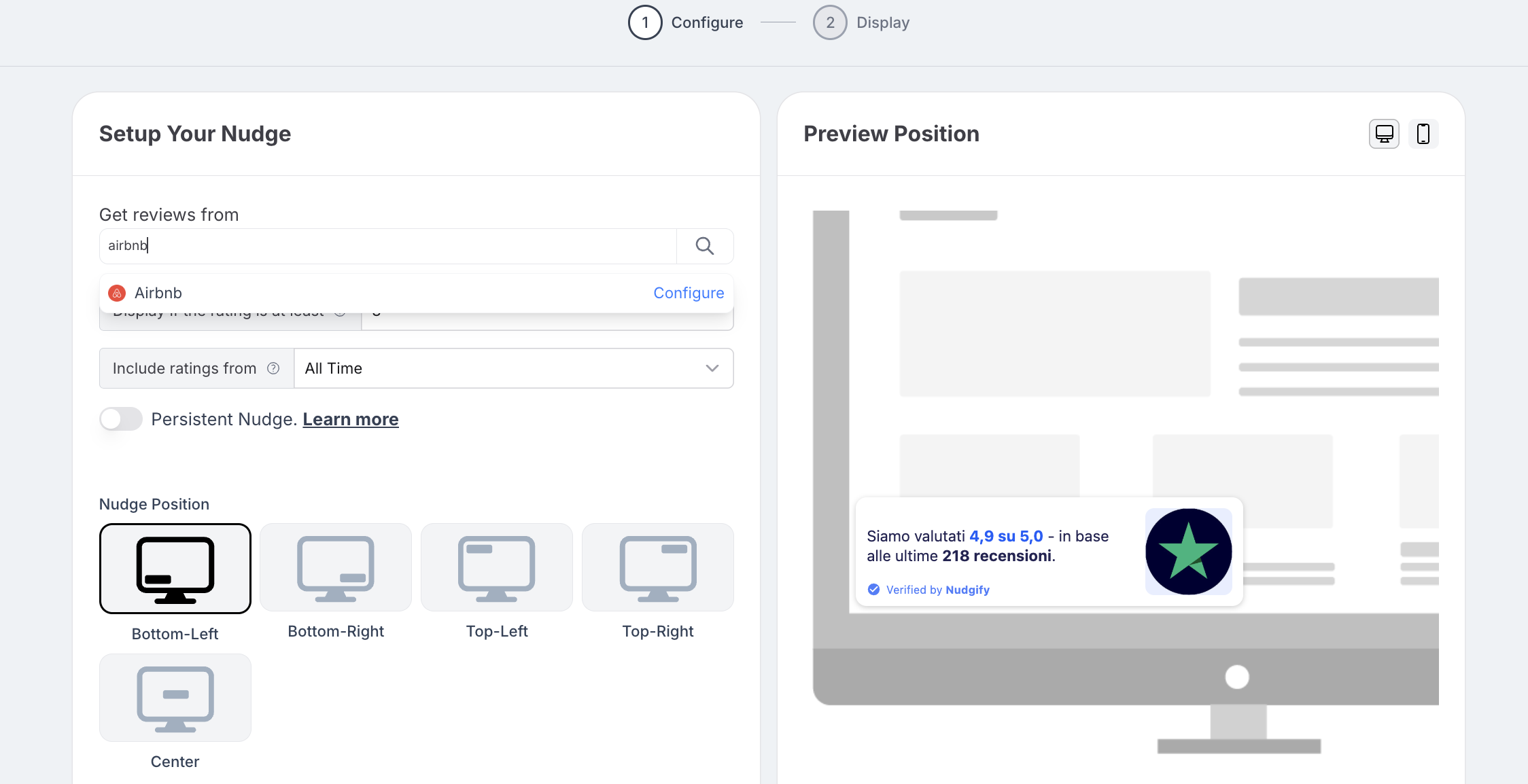Choose the Center nudge position

(175, 698)
